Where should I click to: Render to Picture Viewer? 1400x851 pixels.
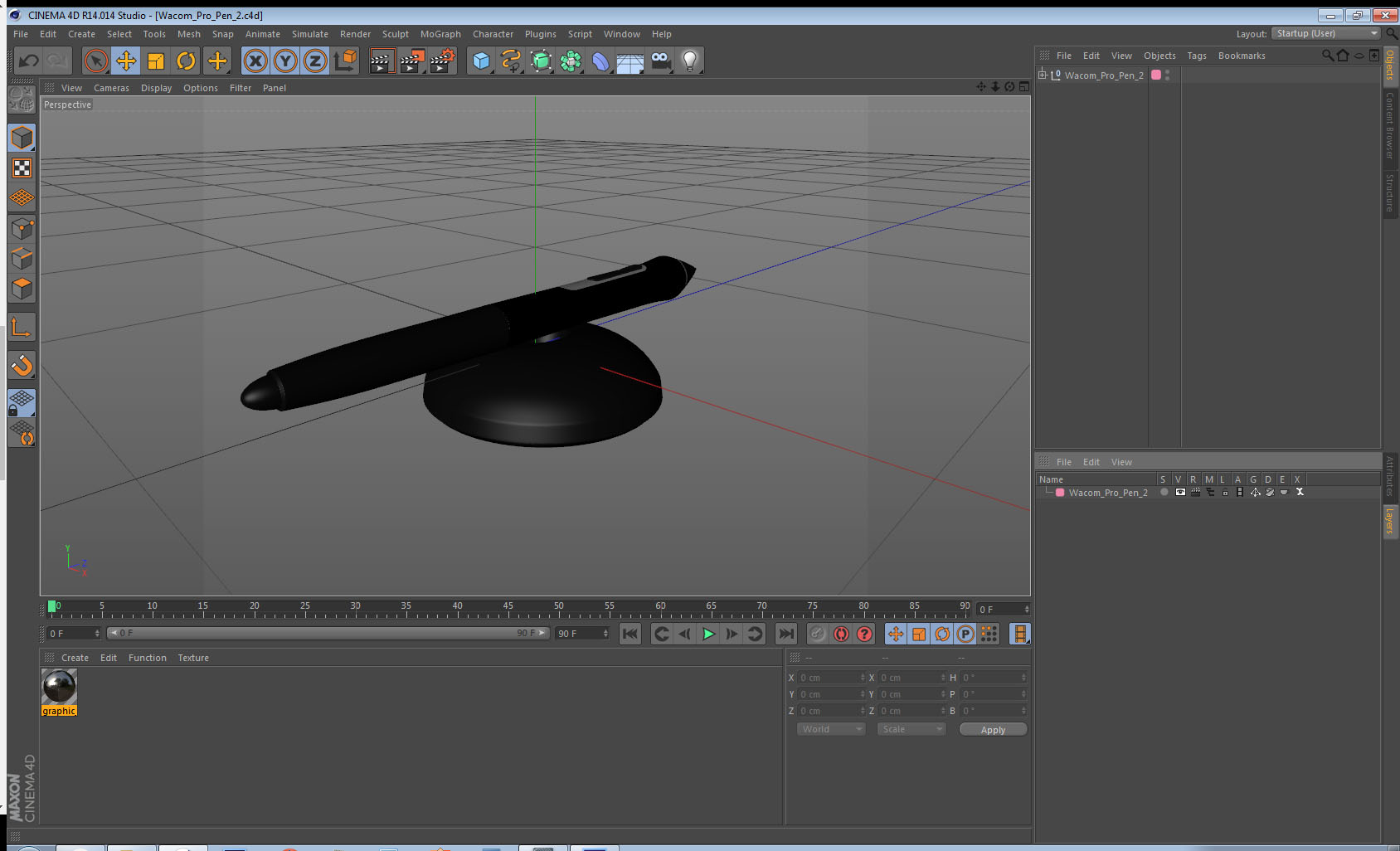(412, 61)
